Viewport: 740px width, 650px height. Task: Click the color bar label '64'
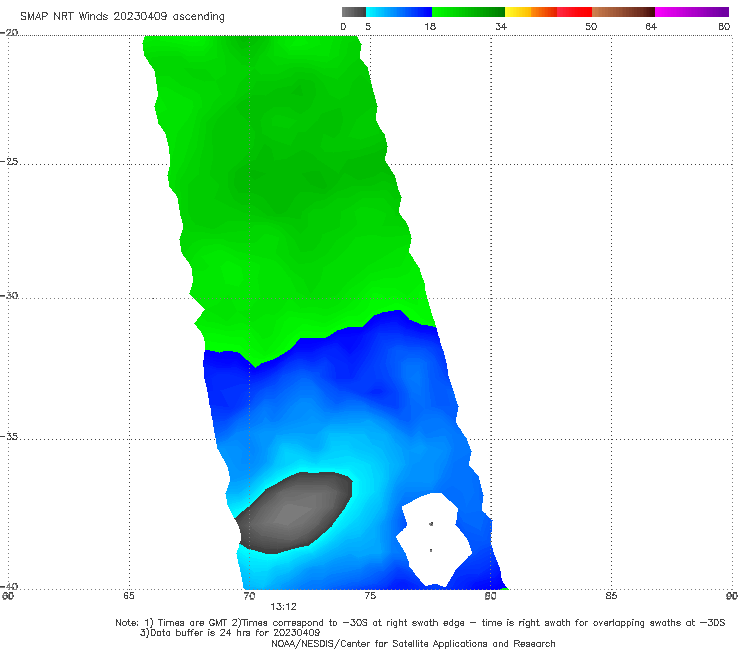coord(651,27)
